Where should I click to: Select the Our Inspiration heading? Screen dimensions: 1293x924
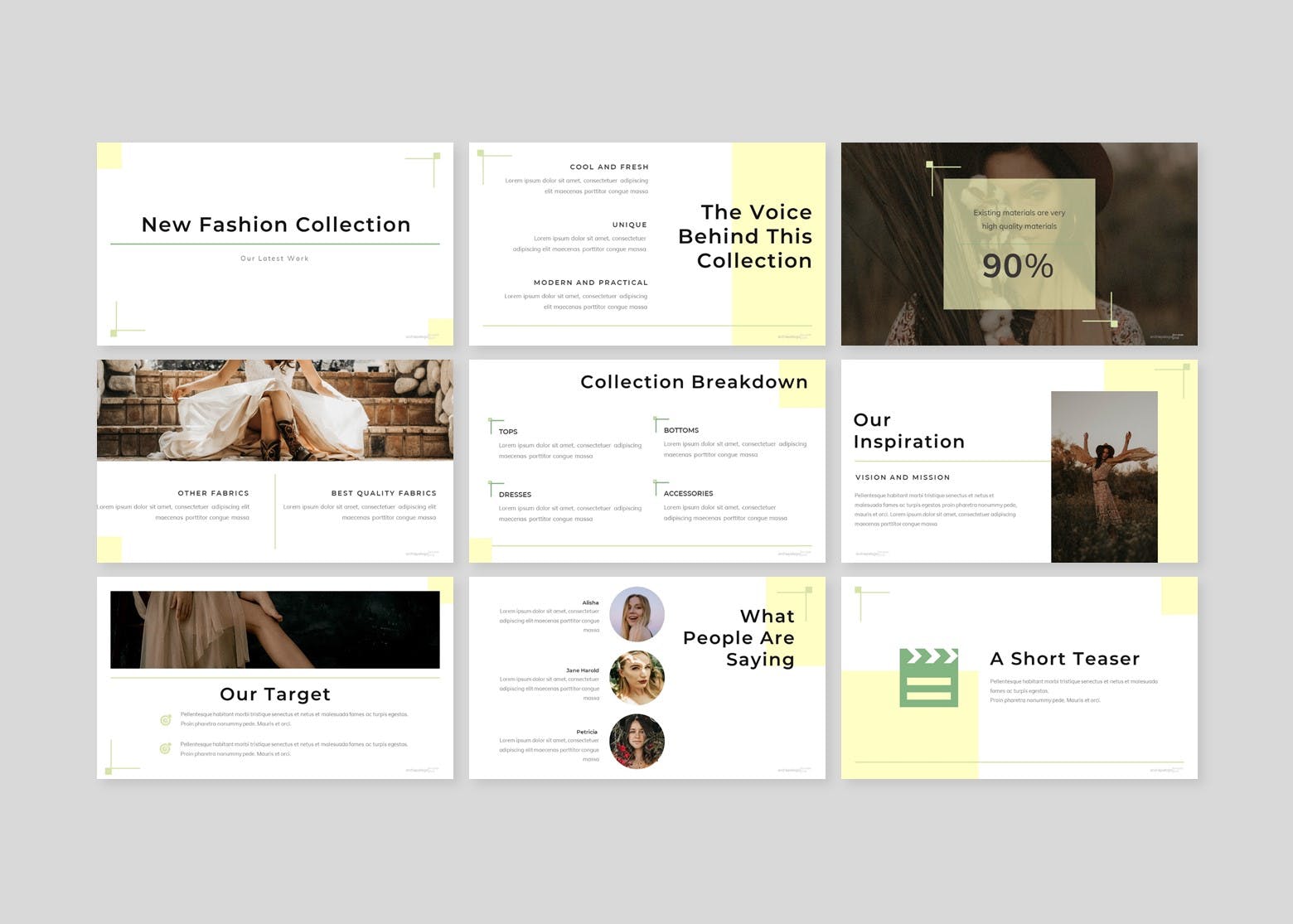pos(908,431)
